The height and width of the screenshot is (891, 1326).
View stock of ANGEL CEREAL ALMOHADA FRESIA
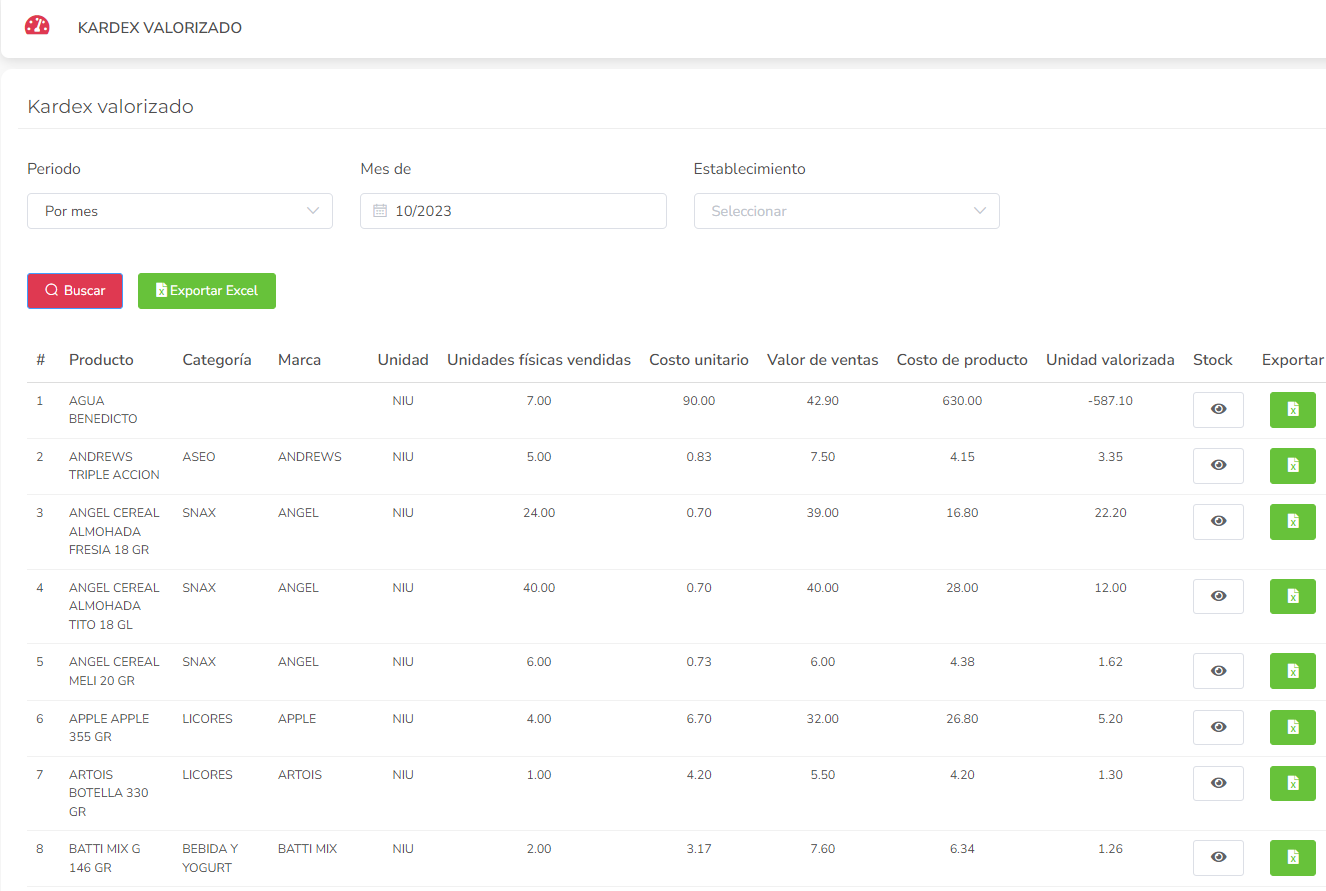(x=1218, y=522)
